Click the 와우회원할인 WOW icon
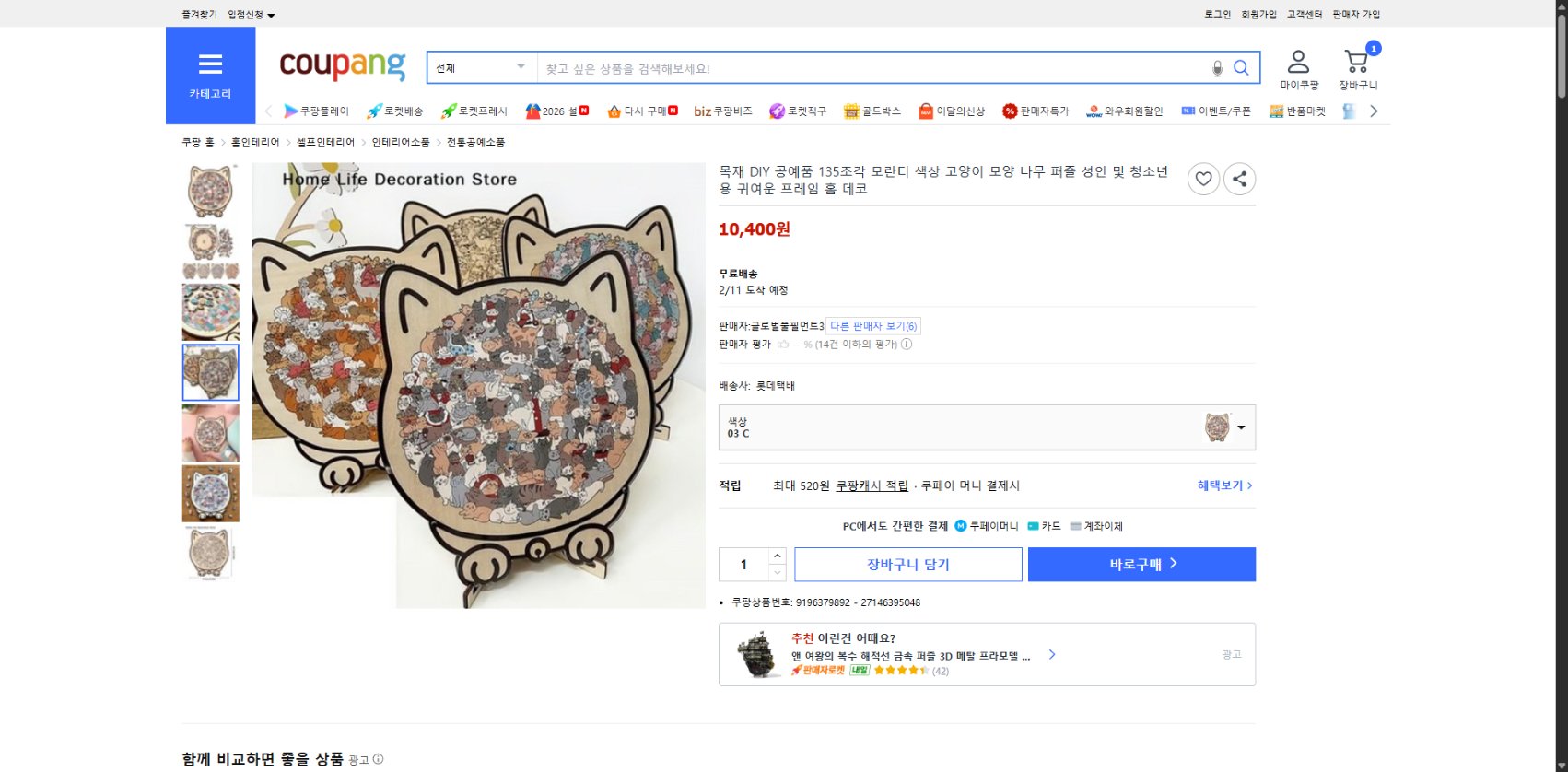 tap(1093, 111)
